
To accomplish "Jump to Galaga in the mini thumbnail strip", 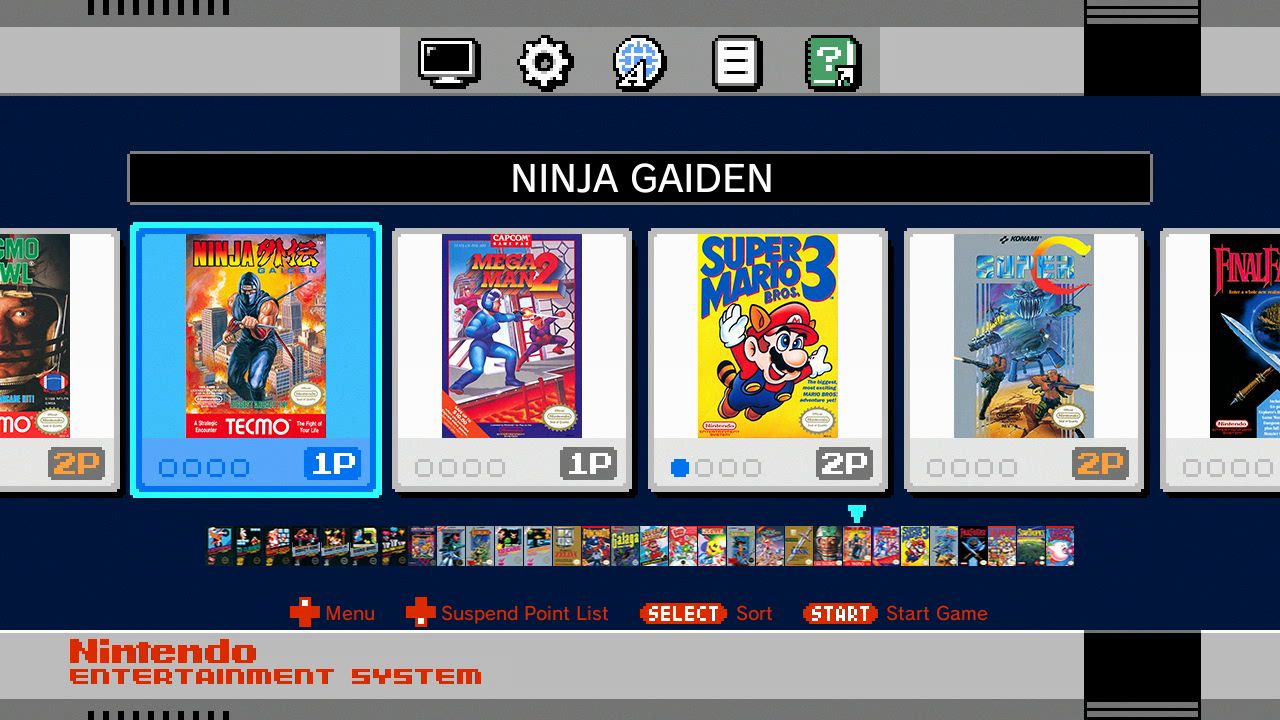I will [625, 546].
